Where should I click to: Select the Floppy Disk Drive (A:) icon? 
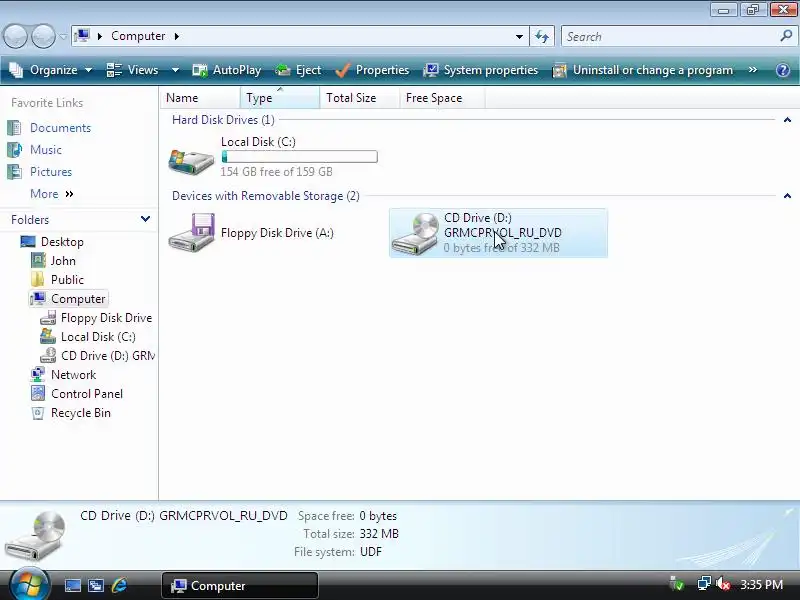point(191,232)
